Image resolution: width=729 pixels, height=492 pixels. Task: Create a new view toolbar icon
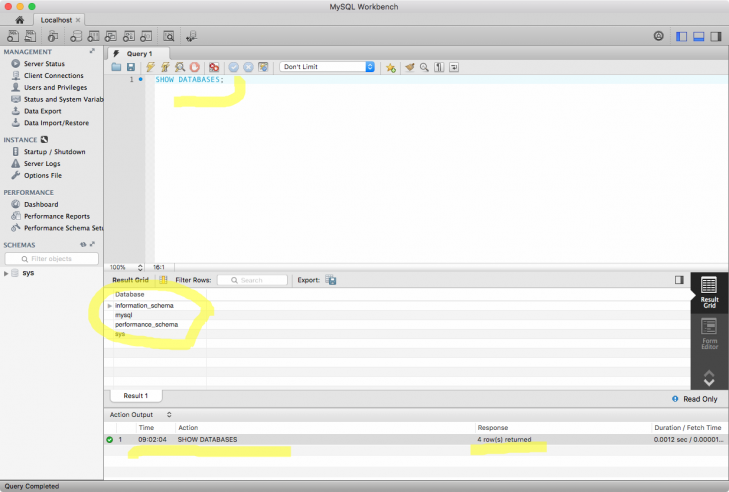(x=111, y=36)
